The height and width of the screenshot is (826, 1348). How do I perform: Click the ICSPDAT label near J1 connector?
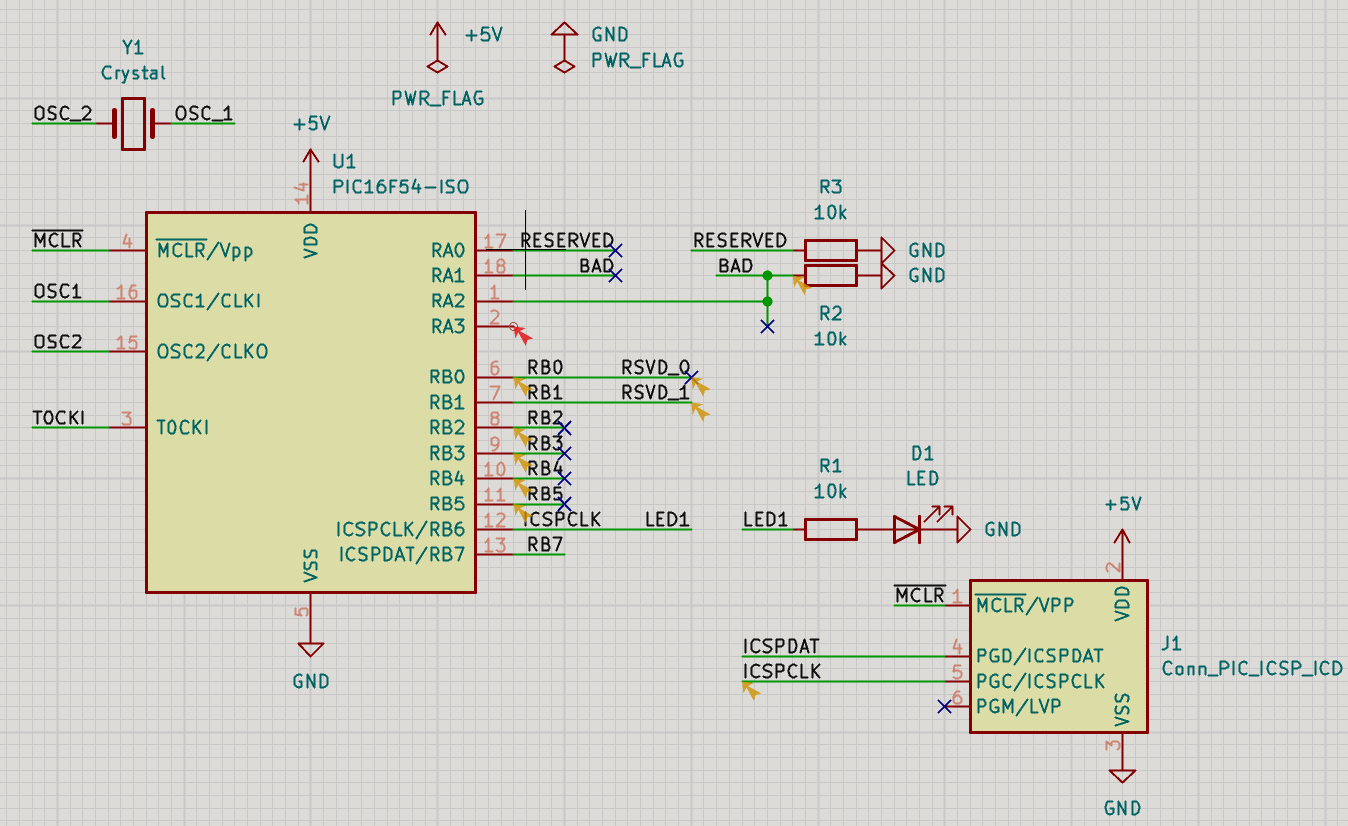pyautogui.click(x=781, y=646)
